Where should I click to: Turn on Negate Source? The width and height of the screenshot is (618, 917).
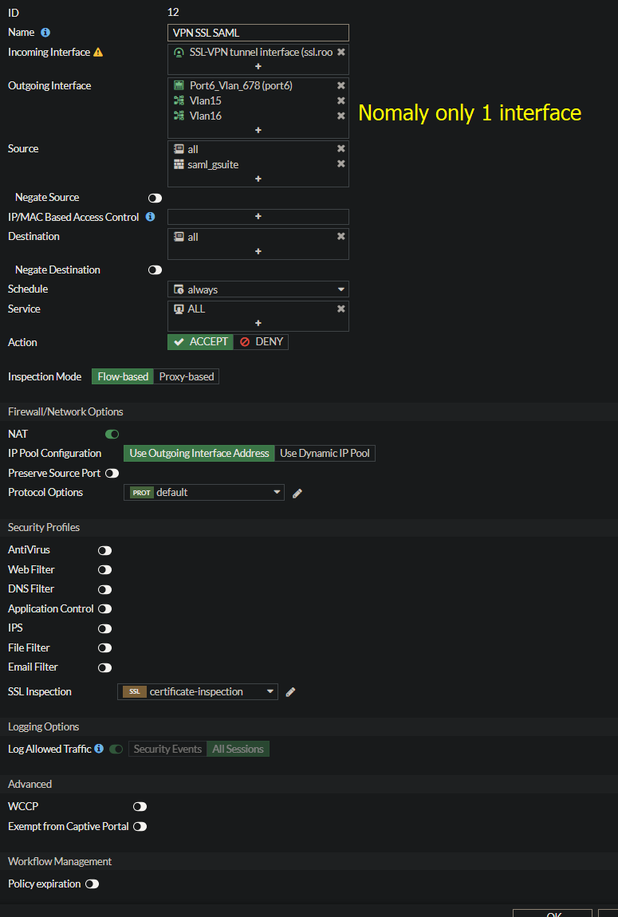point(155,198)
